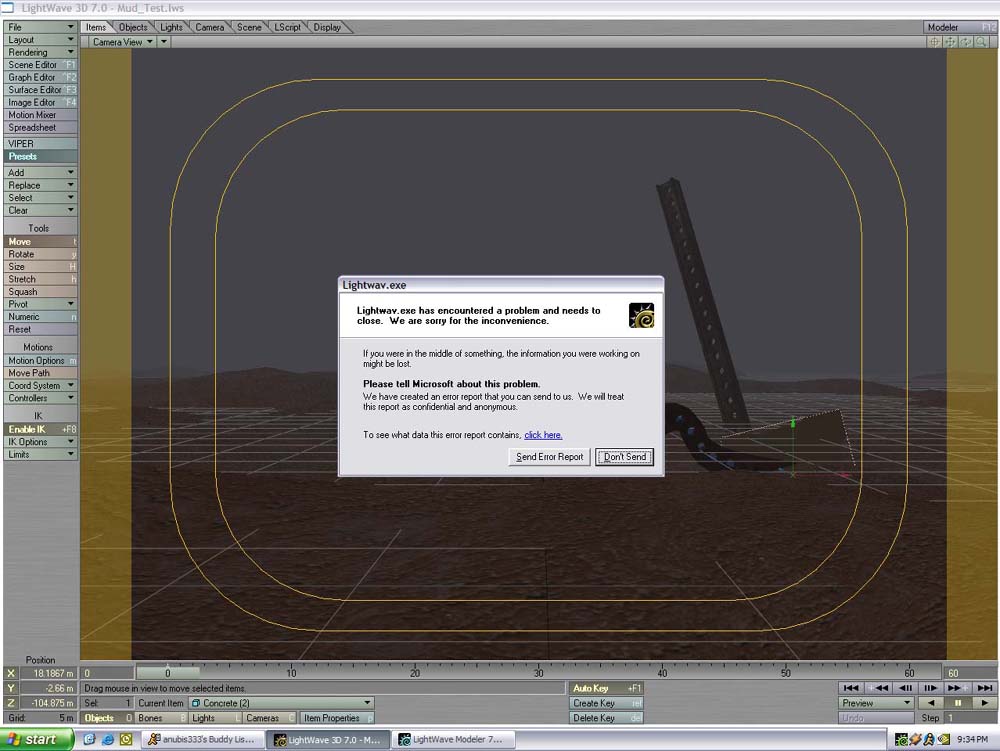Pause playback

(958, 703)
